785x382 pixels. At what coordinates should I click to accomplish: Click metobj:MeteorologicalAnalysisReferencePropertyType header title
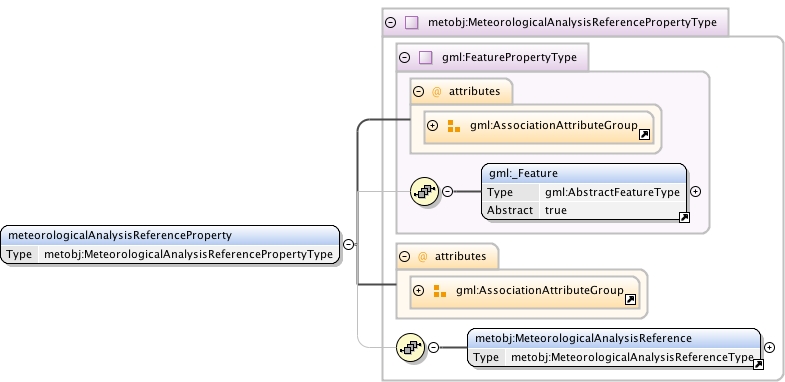coord(572,22)
